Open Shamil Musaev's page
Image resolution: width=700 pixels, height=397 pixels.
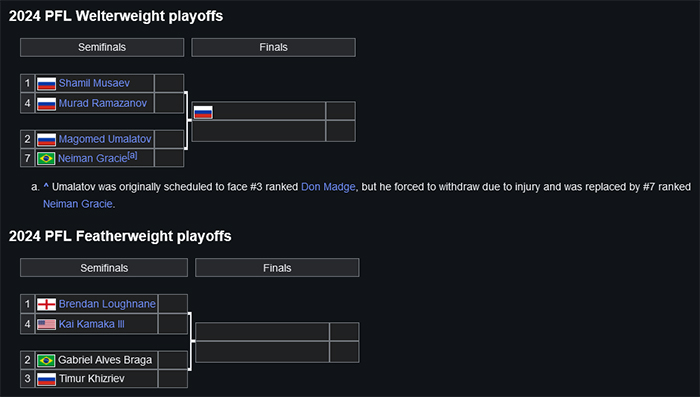94,83
